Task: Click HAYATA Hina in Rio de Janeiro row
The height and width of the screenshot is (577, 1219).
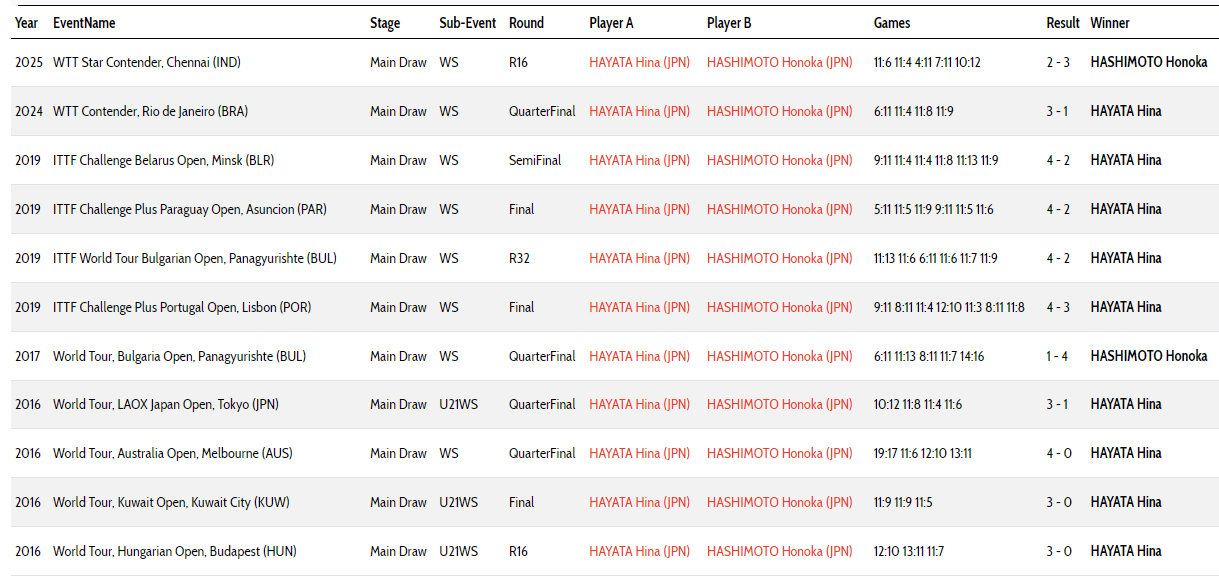Action: (639, 111)
